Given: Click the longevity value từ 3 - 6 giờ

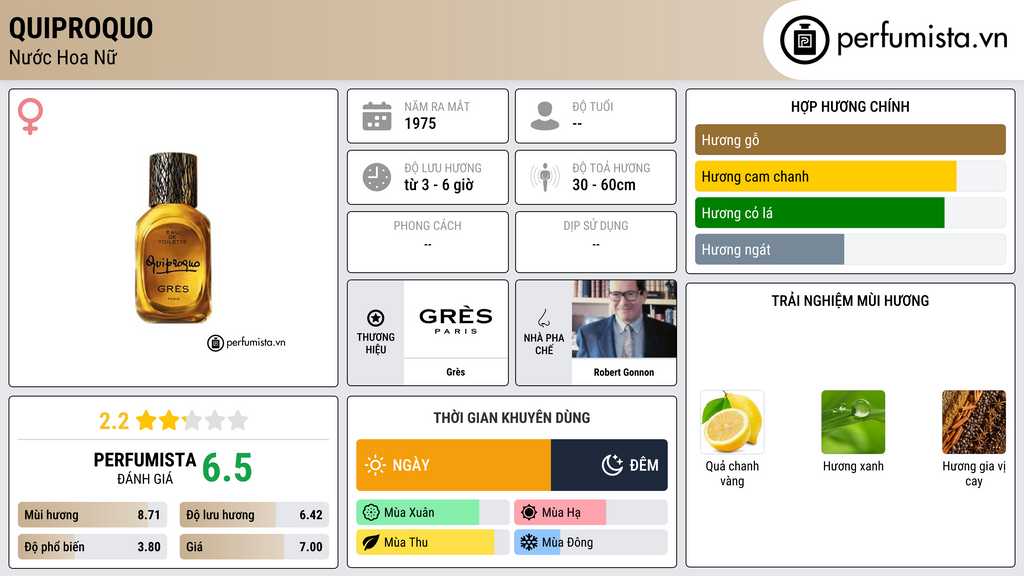Looking at the screenshot, I should coord(439,185).
